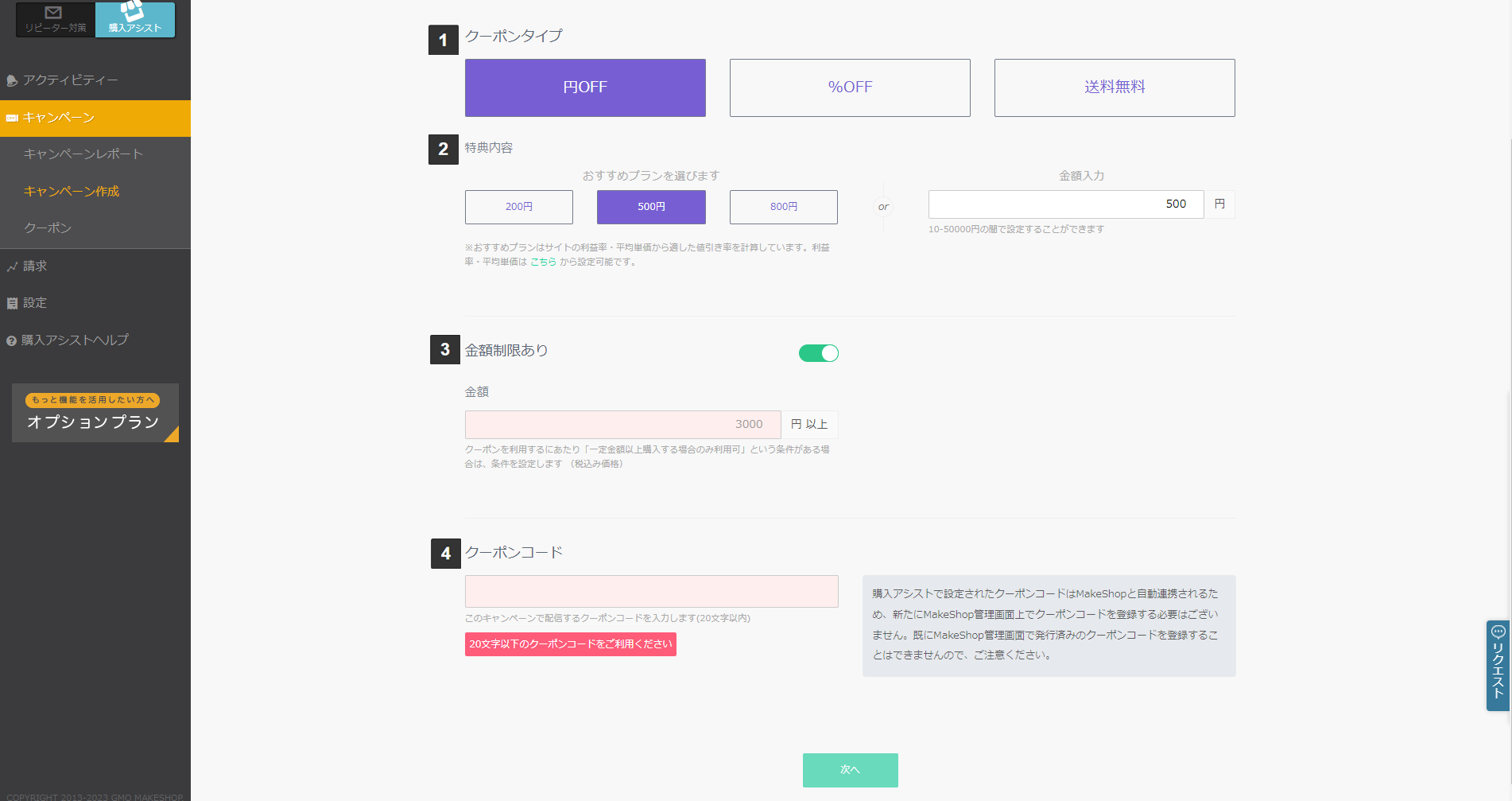
Task: Select キャンペーン menu item
Action: pos(95,118)
